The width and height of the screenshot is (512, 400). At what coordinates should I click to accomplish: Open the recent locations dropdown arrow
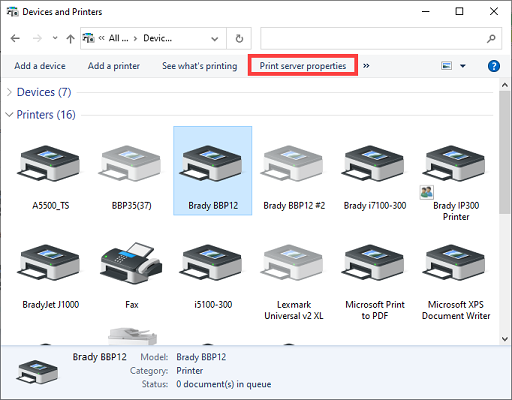(x=55, y=38)
